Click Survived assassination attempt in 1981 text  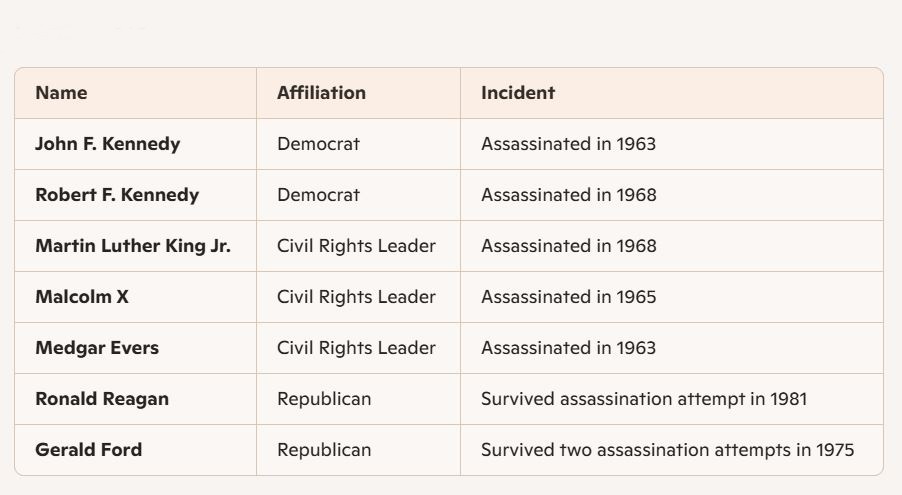tap(644, 399)
